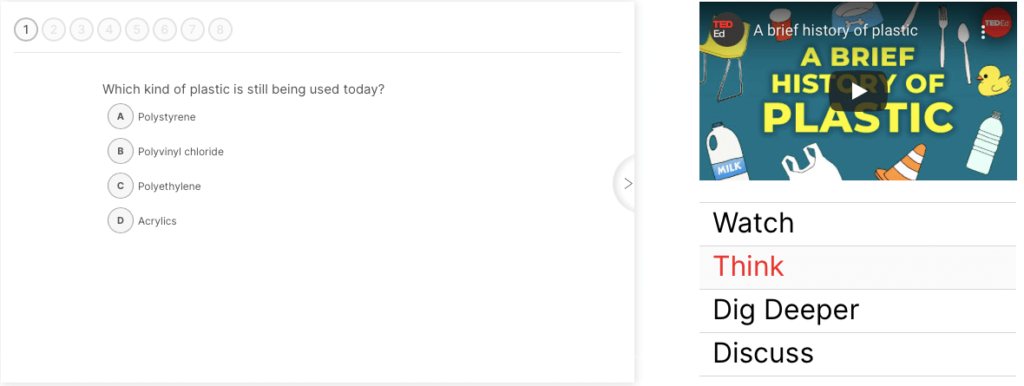Switch to the Discuss section
The height and width of the screenshot is (386, 1024).
(x=857, y=354)
